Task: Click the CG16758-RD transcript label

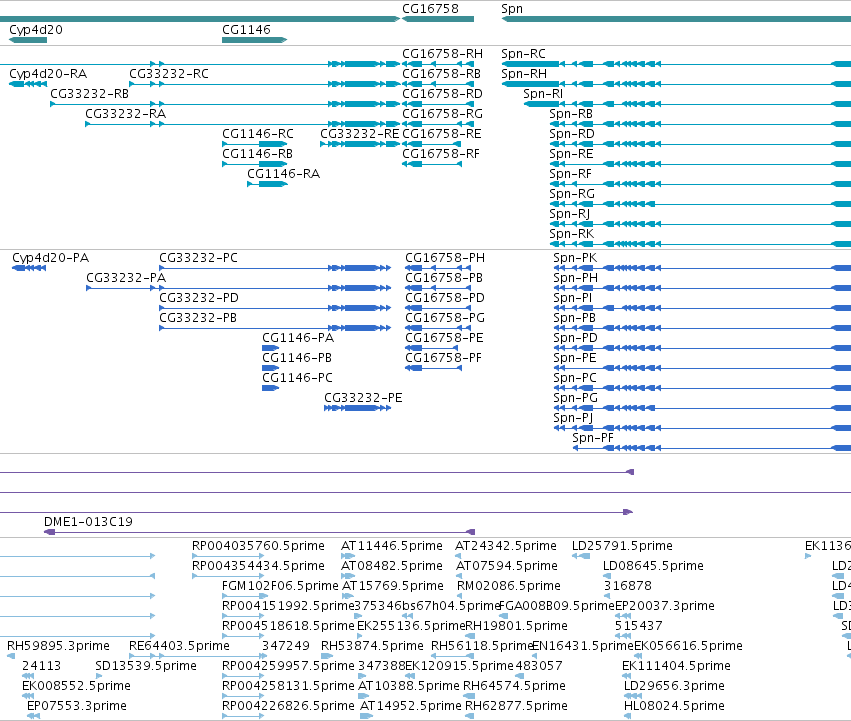Action: [x=442, y=94]
